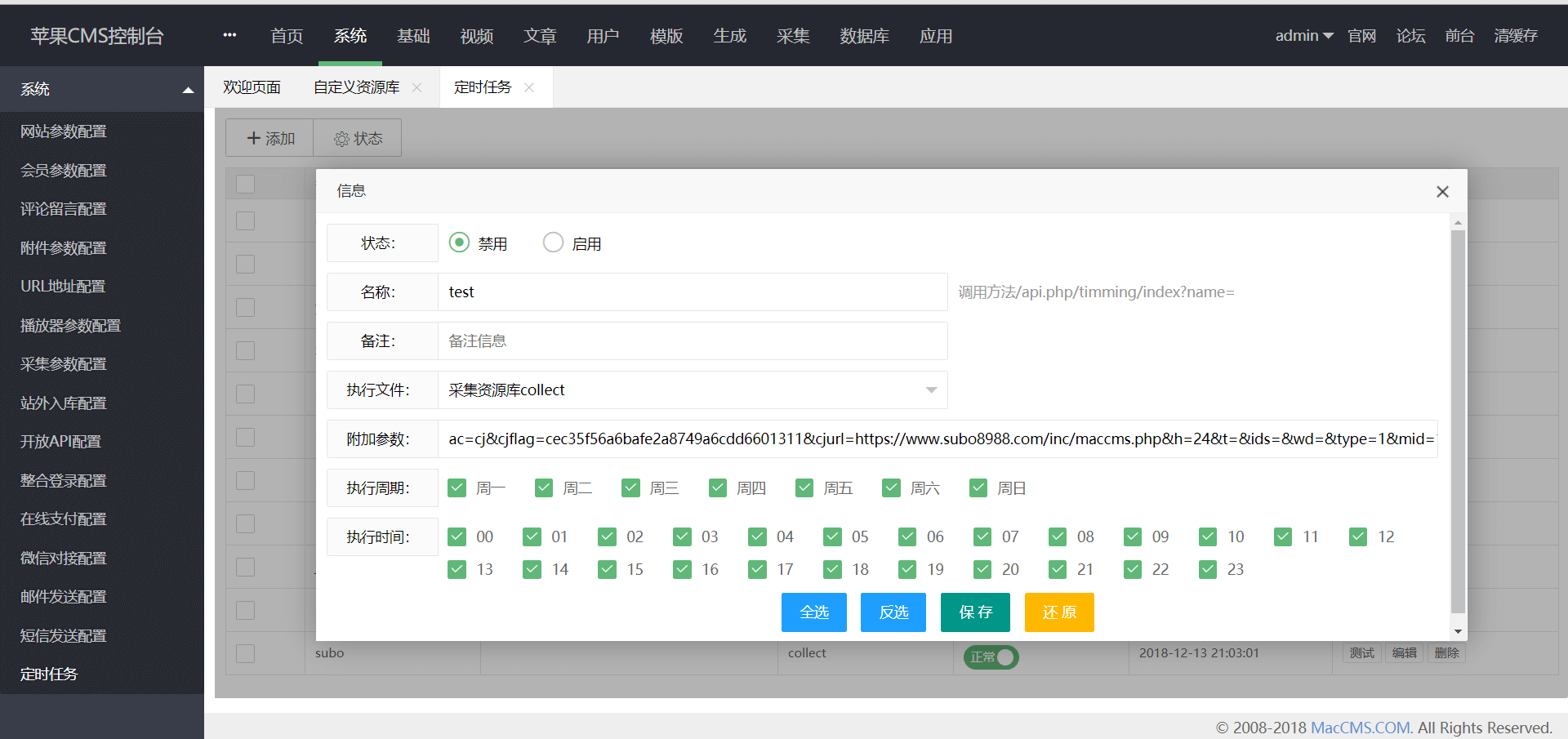Close the 定时任务 tab with its X
Screen dimensions: 1568x739
[x=529, y=87]
